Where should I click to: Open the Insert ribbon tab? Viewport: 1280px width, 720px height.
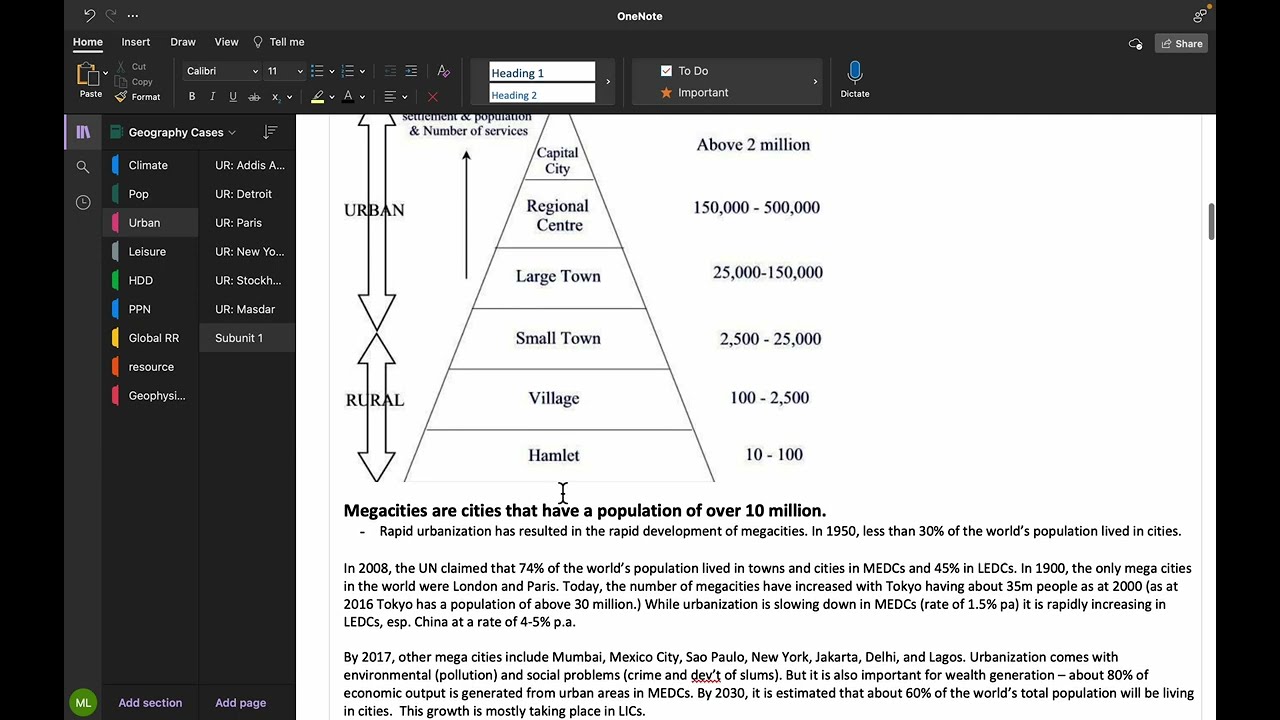136,42
